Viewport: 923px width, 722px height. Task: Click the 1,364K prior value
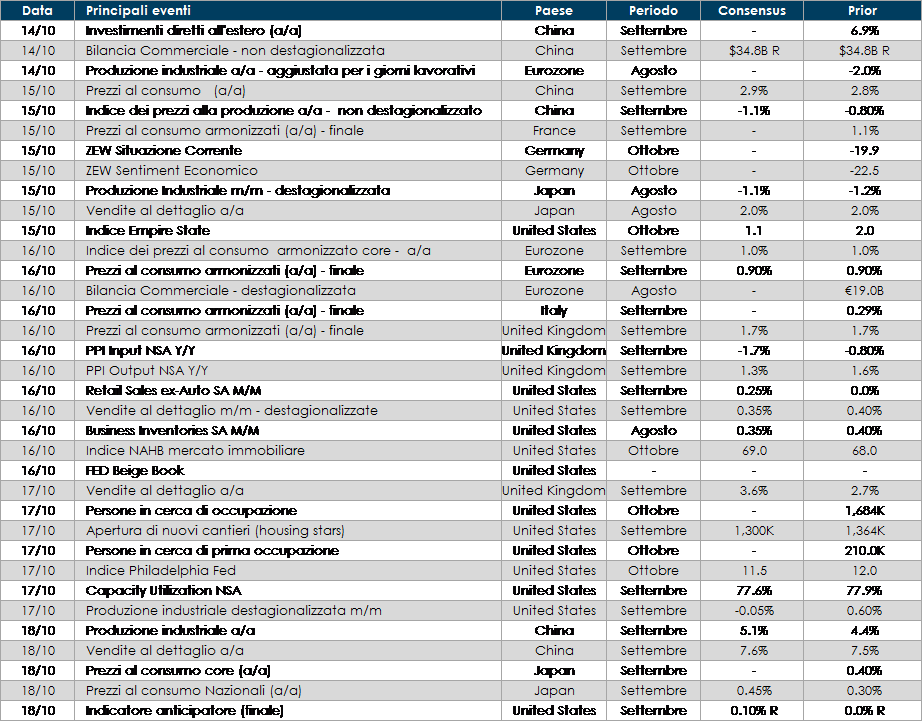(862, 531)
